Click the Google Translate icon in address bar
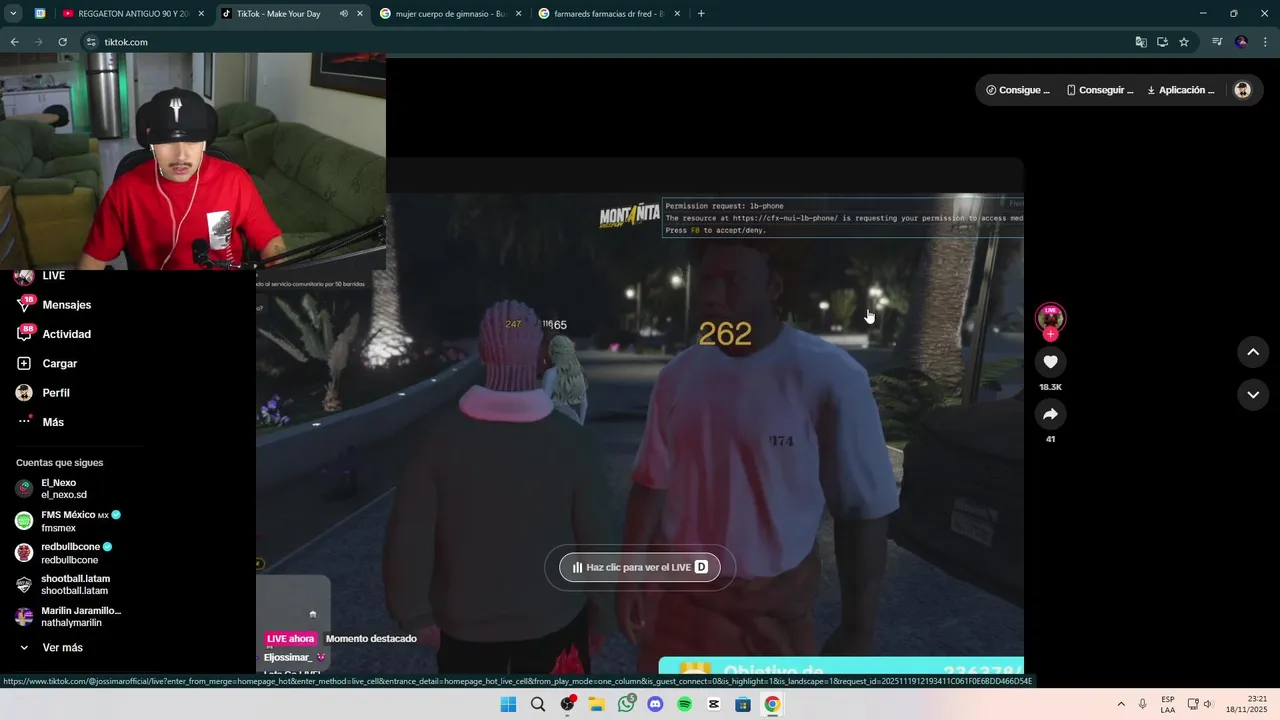The width and height of the screenshot is (1280, 720). [x=1141, y=42]
